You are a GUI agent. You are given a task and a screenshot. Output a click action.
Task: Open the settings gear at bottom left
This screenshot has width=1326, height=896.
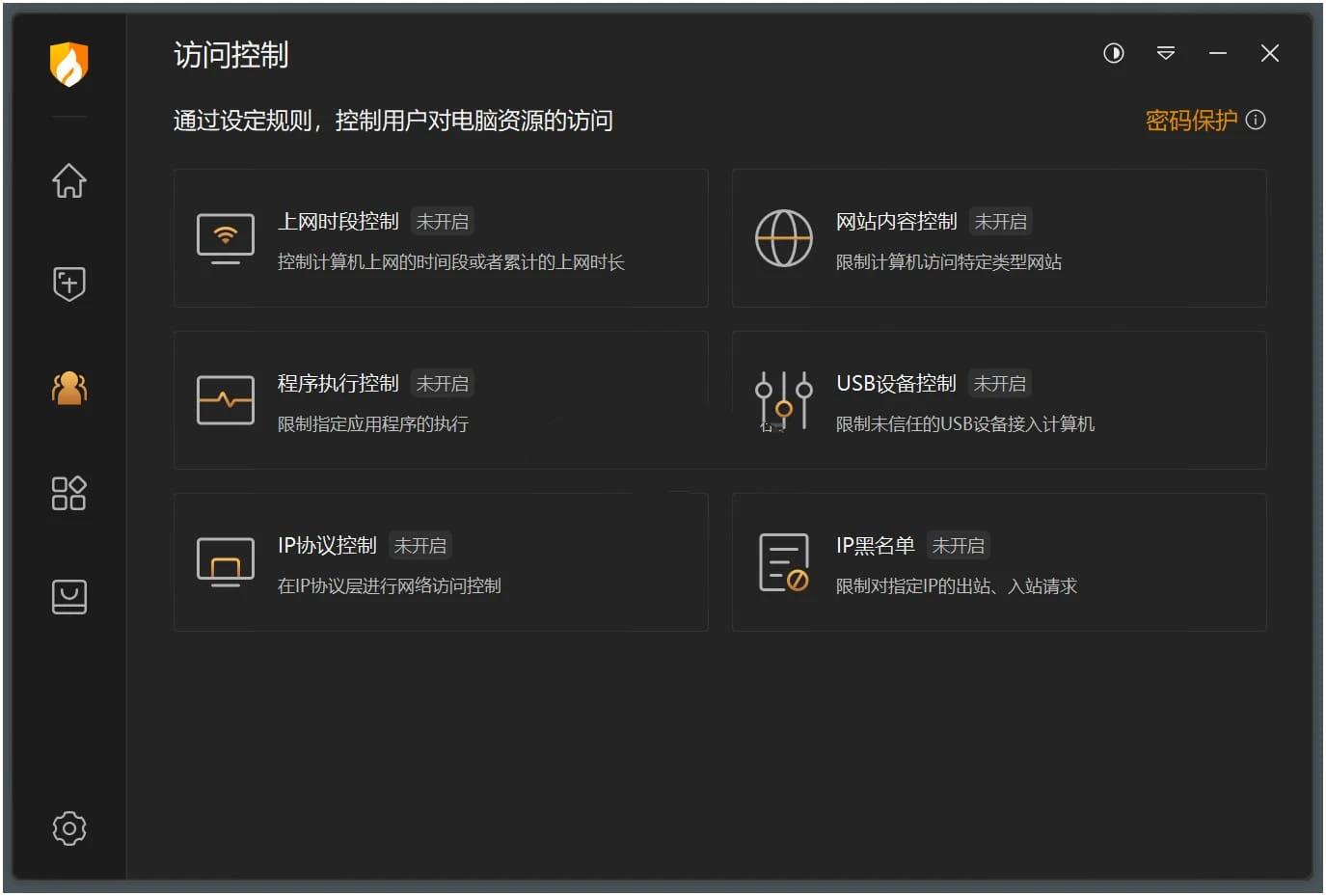pos(68,828)
